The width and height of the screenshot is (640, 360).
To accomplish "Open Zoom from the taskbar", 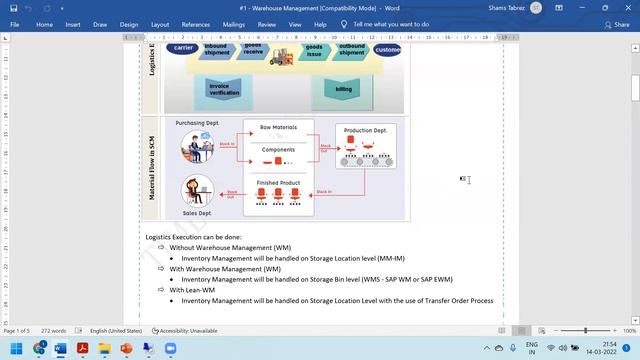I will (171, 349).
